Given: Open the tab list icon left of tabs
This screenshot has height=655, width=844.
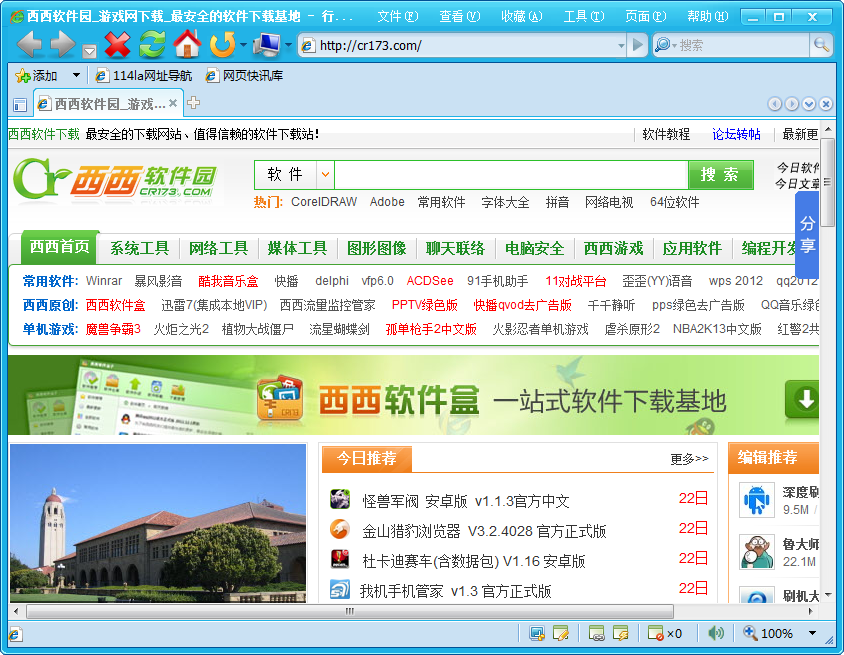Looking at the screenshot, I should tap(20, 104).
